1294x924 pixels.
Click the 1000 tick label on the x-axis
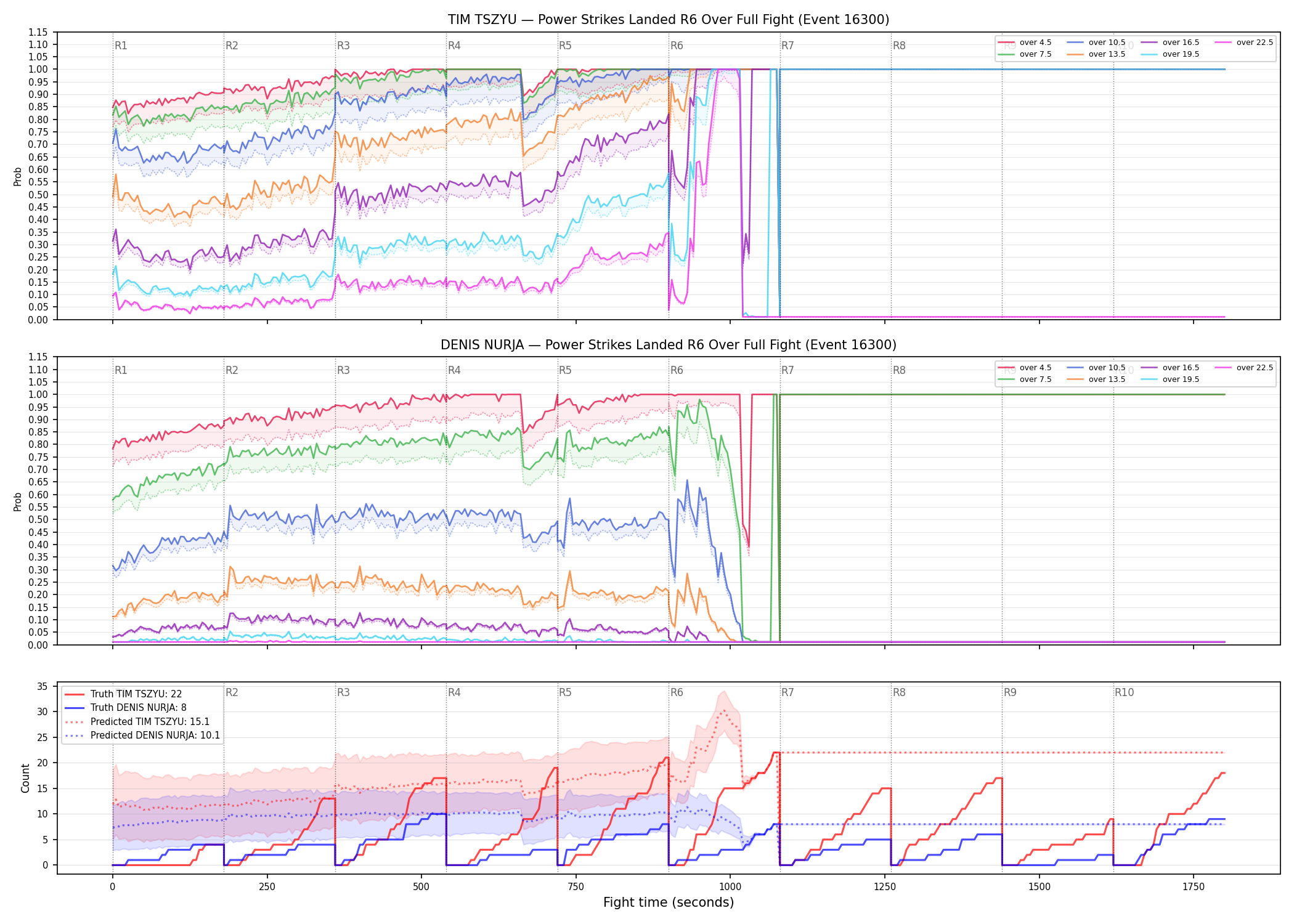730,887
